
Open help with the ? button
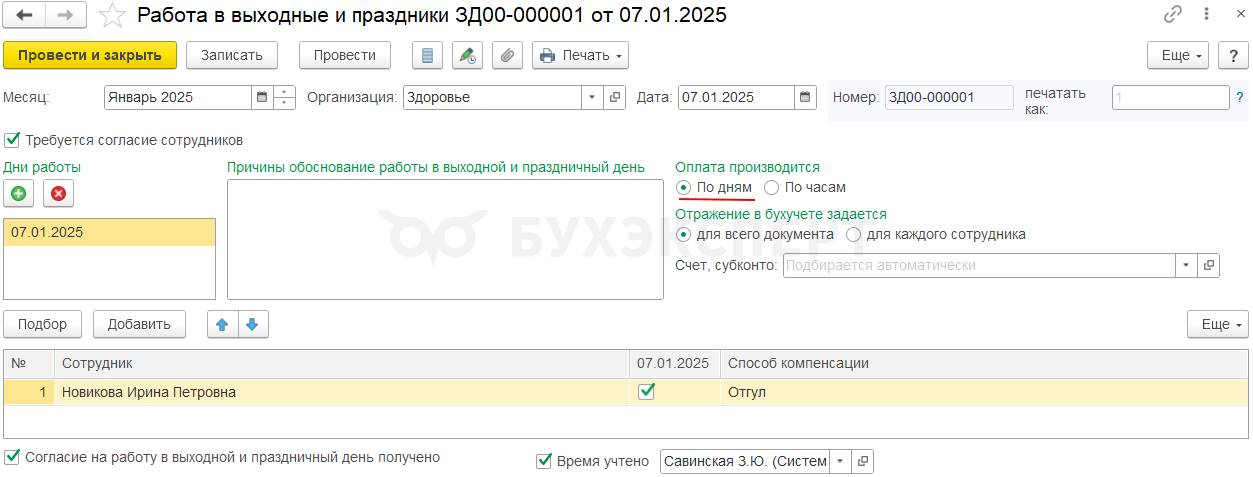coord(1233,55)
